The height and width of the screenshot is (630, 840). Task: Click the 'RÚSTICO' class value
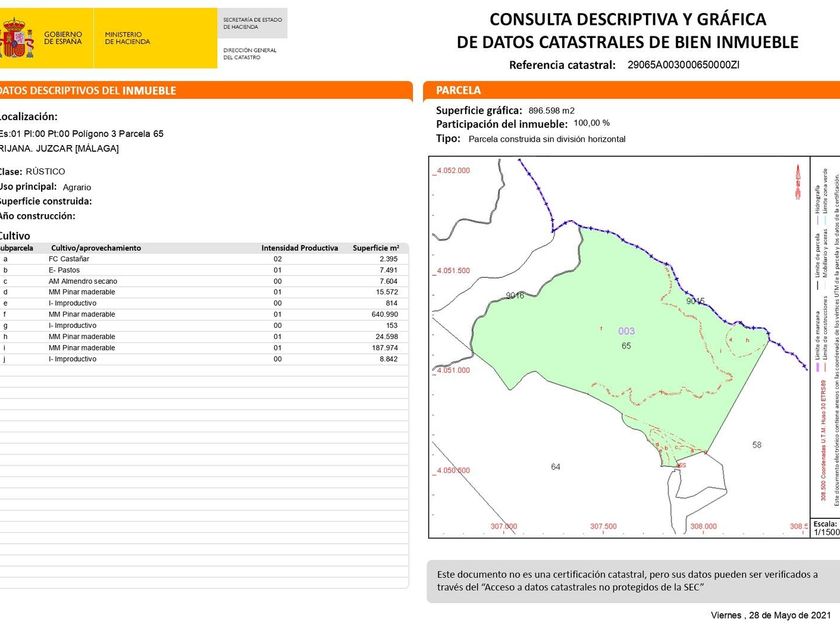[x=46, y=171]
